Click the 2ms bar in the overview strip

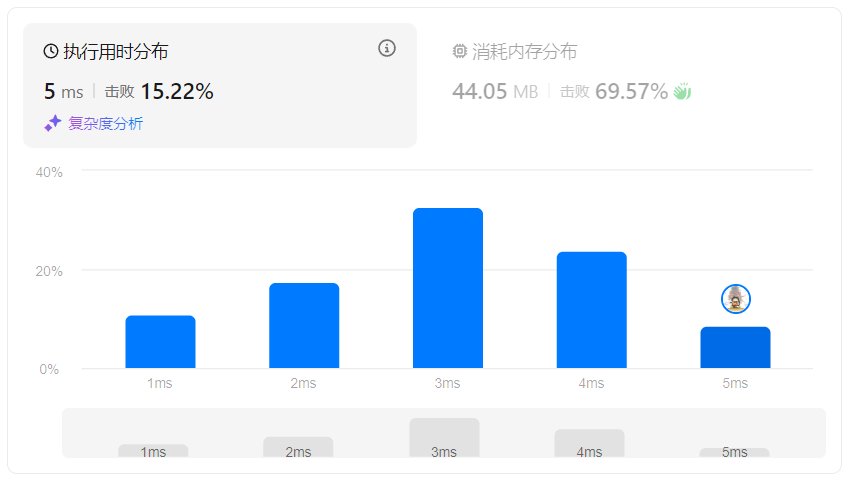click(x=298, y=447)
